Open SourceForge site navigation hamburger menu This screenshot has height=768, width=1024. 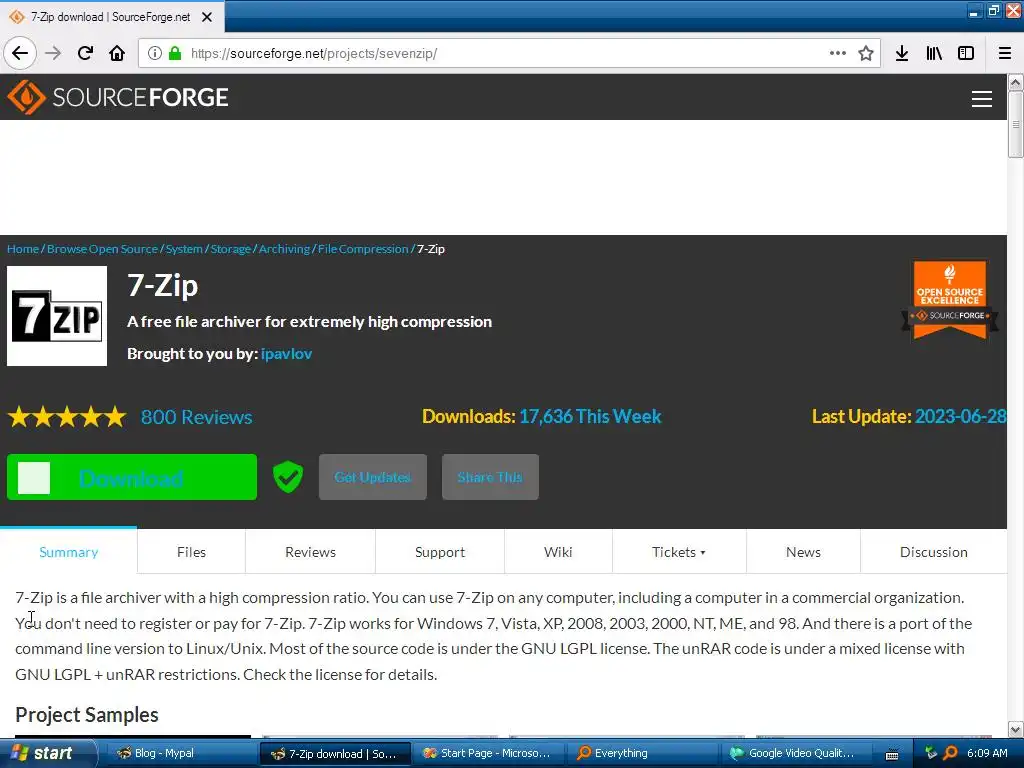[x=982, y=99]
